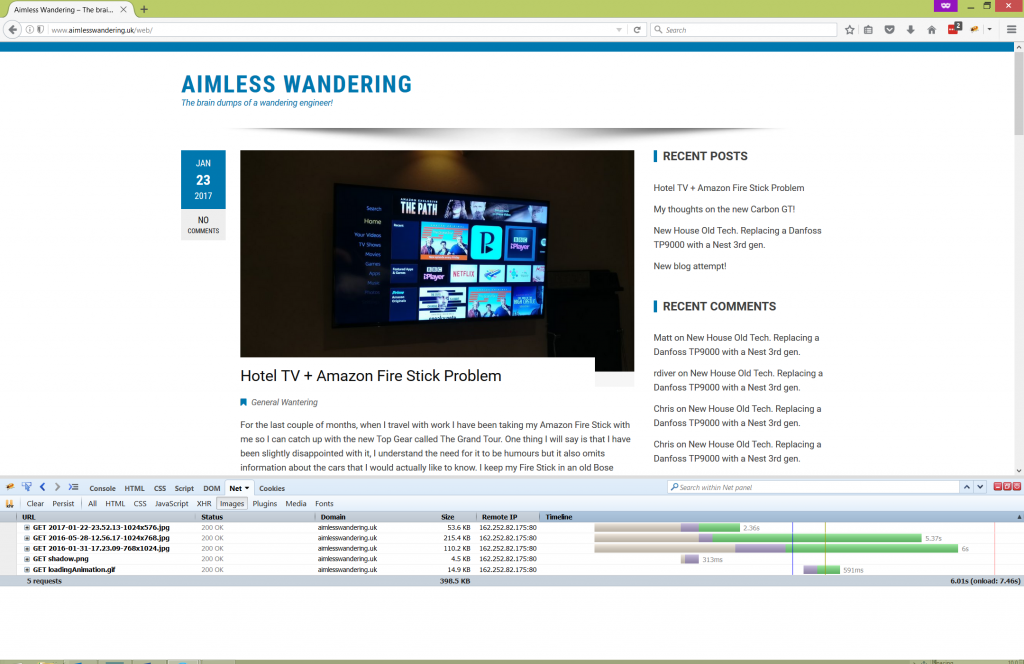Open the command editor via the chevron icon

[72, 488]
